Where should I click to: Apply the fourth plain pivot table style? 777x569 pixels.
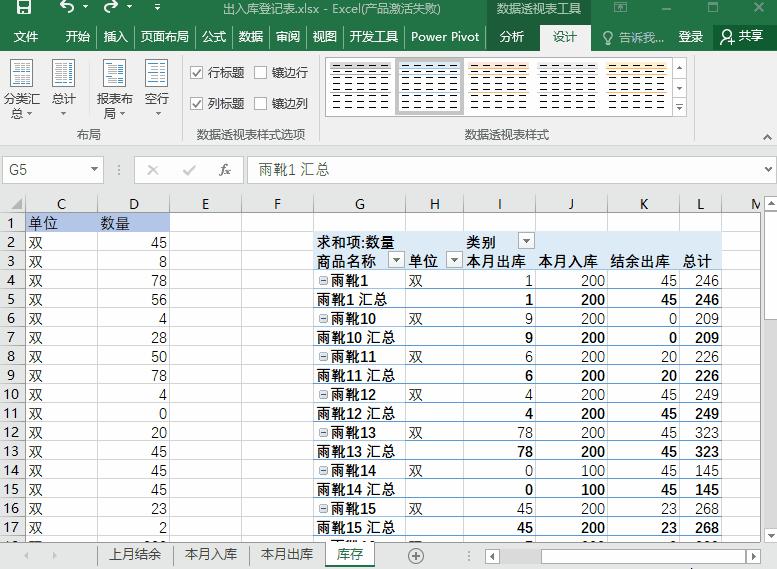[x=567, y=86]
